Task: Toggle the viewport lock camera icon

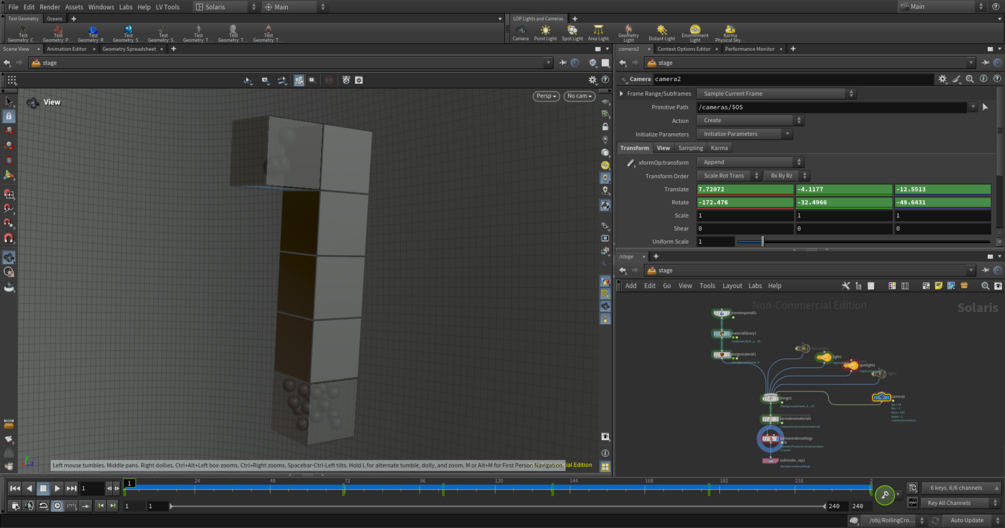Action: click(605, 126)
